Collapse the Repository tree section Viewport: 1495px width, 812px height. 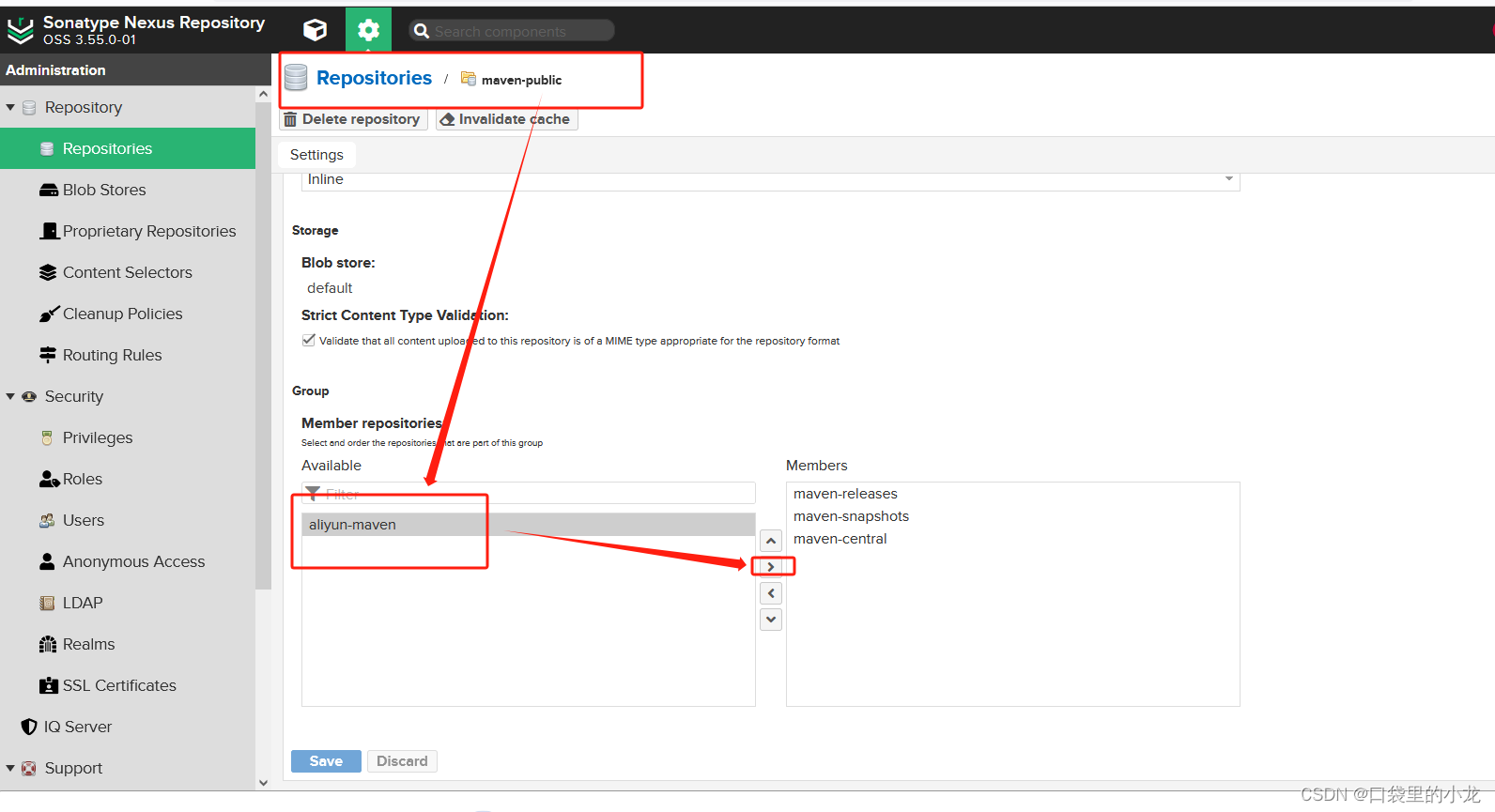10,107
